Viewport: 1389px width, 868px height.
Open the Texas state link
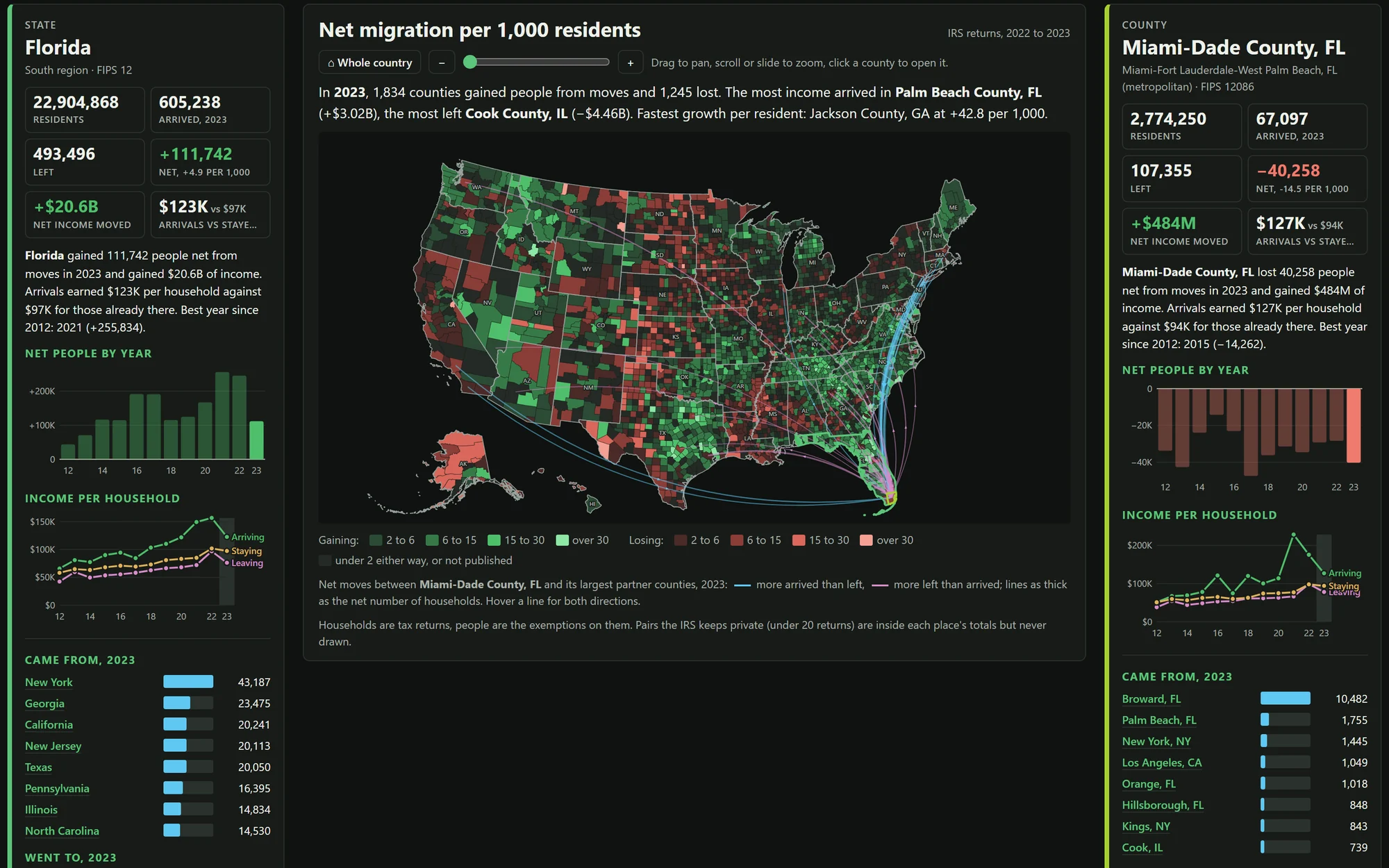point(38,767)
